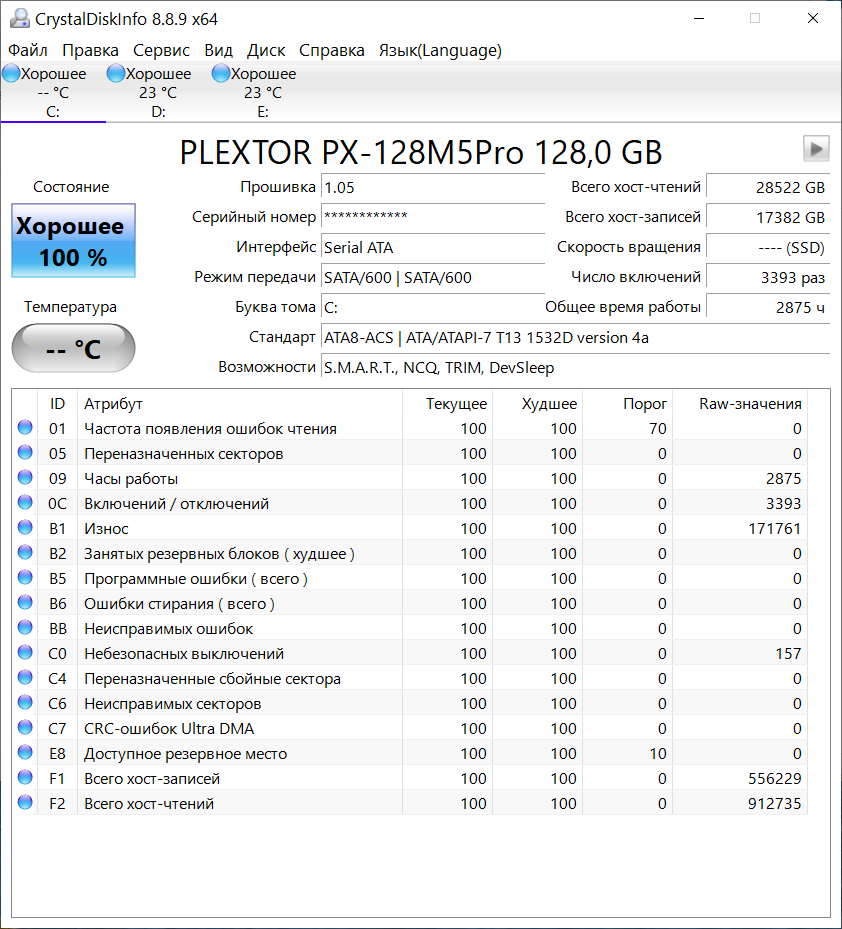The width and height of the screenshot is (842, 929).
Task: Click the Интерфейс field Serial ATA
Action: point(433,248)
